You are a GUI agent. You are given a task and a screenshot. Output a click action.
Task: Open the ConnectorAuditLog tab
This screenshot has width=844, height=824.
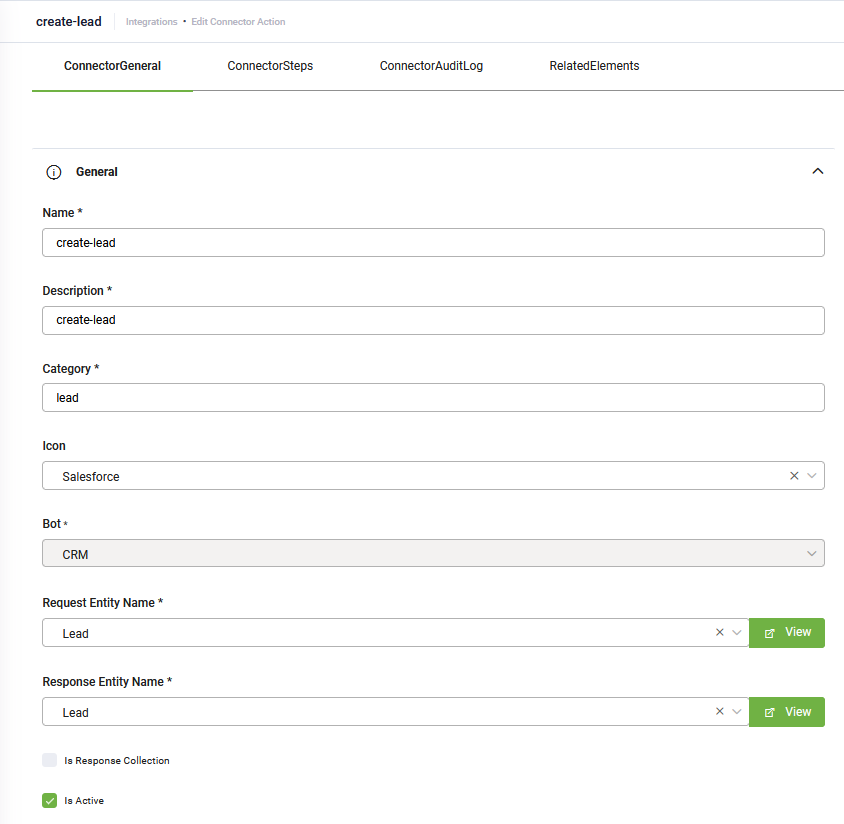(x=431, y=66)
